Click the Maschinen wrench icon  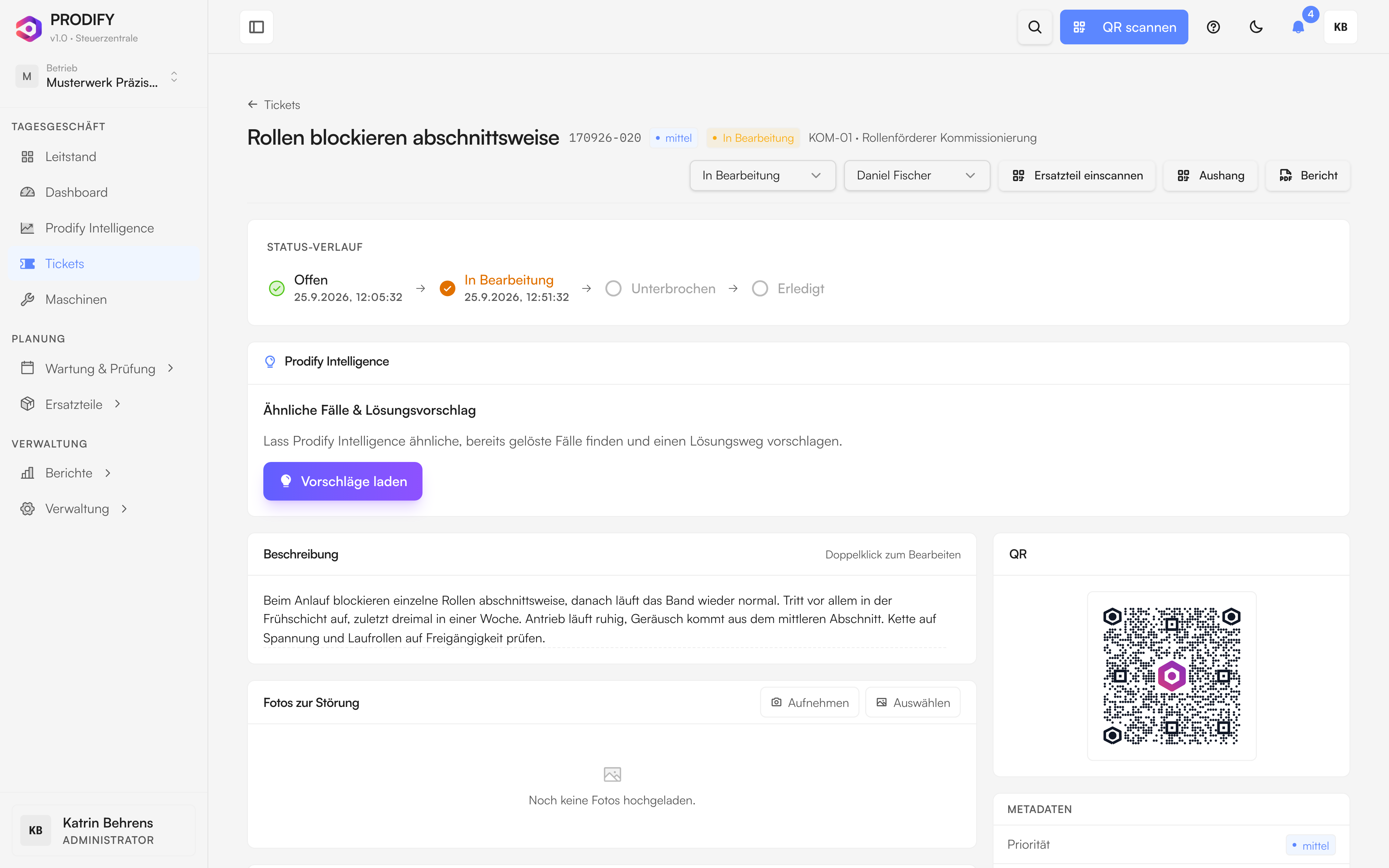[27, 299]
